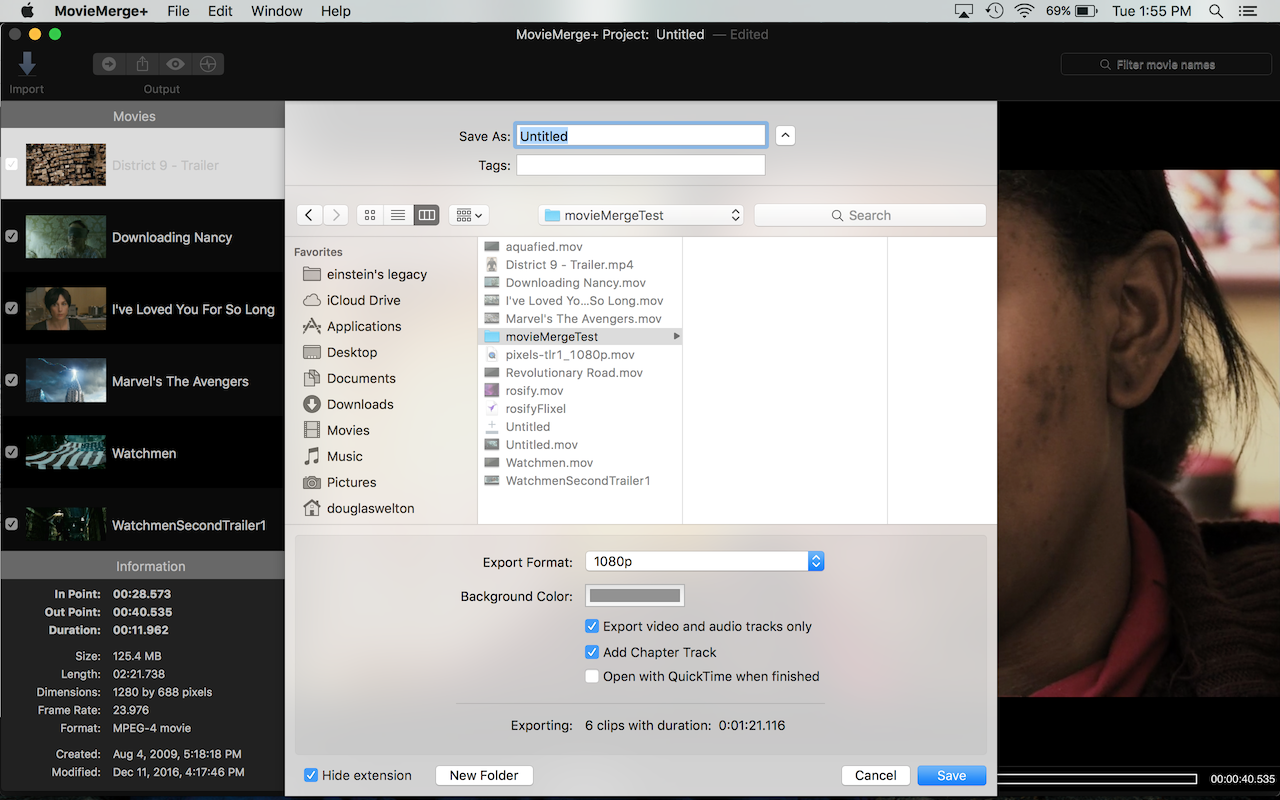Click the playback progress bar
Viewport: 1280px width, 800px height.
pyautogui.click(x=1097, y=778)
